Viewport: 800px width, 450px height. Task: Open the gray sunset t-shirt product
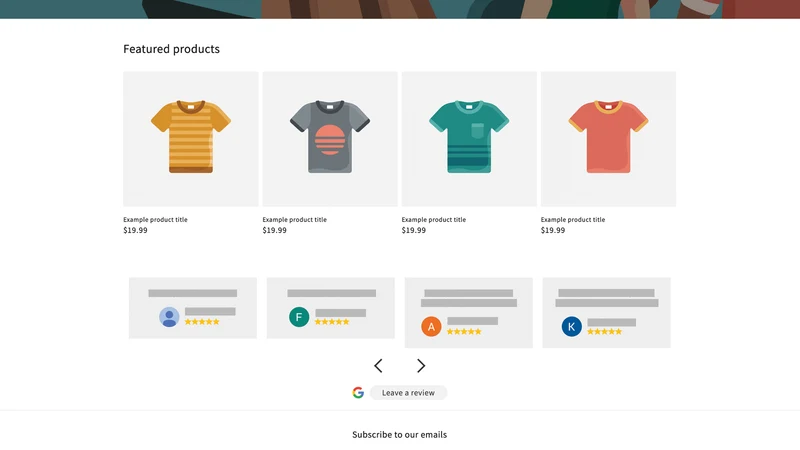[x=330, y=139]
